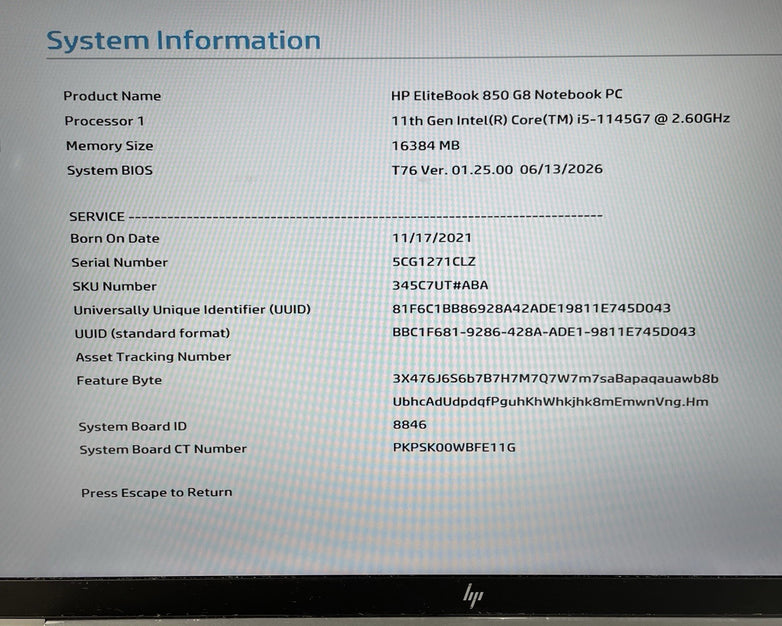Click the '11/17/2021' date value
Screen dimensions: 782x626
(432, 237)
